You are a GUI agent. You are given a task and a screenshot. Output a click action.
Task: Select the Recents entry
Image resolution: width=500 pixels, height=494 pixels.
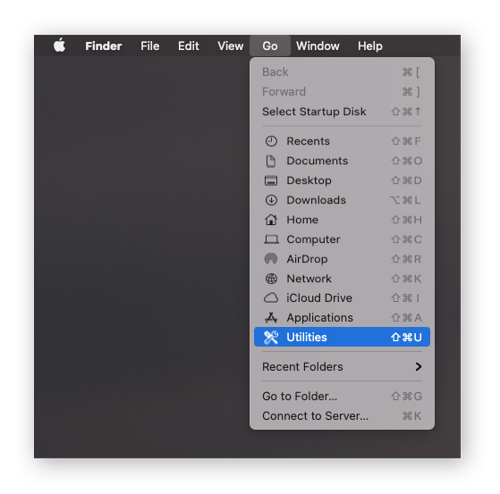point(342,141)
